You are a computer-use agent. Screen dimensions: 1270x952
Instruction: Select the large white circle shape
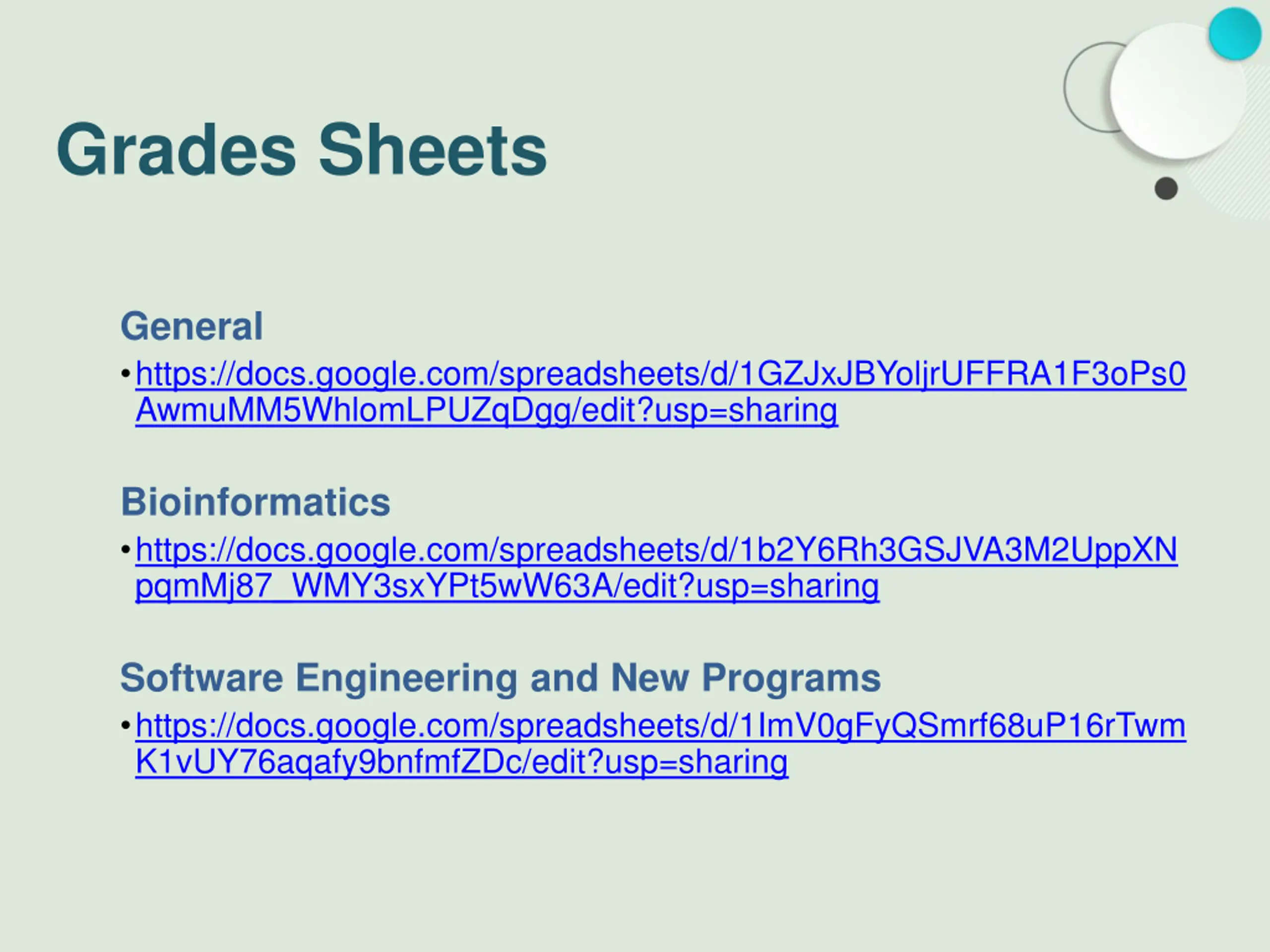[1178, 91]
